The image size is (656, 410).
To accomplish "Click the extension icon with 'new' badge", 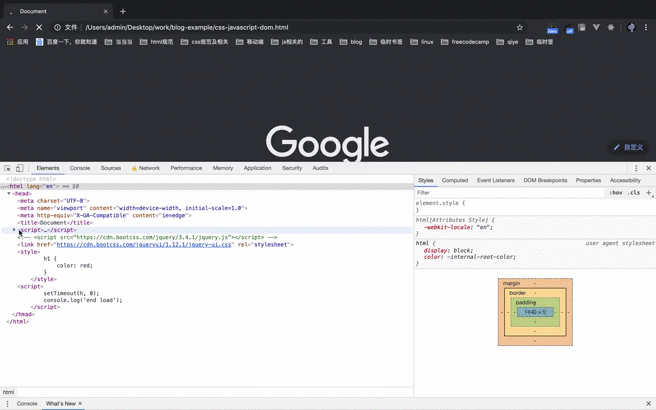I will tap(552, 28).
